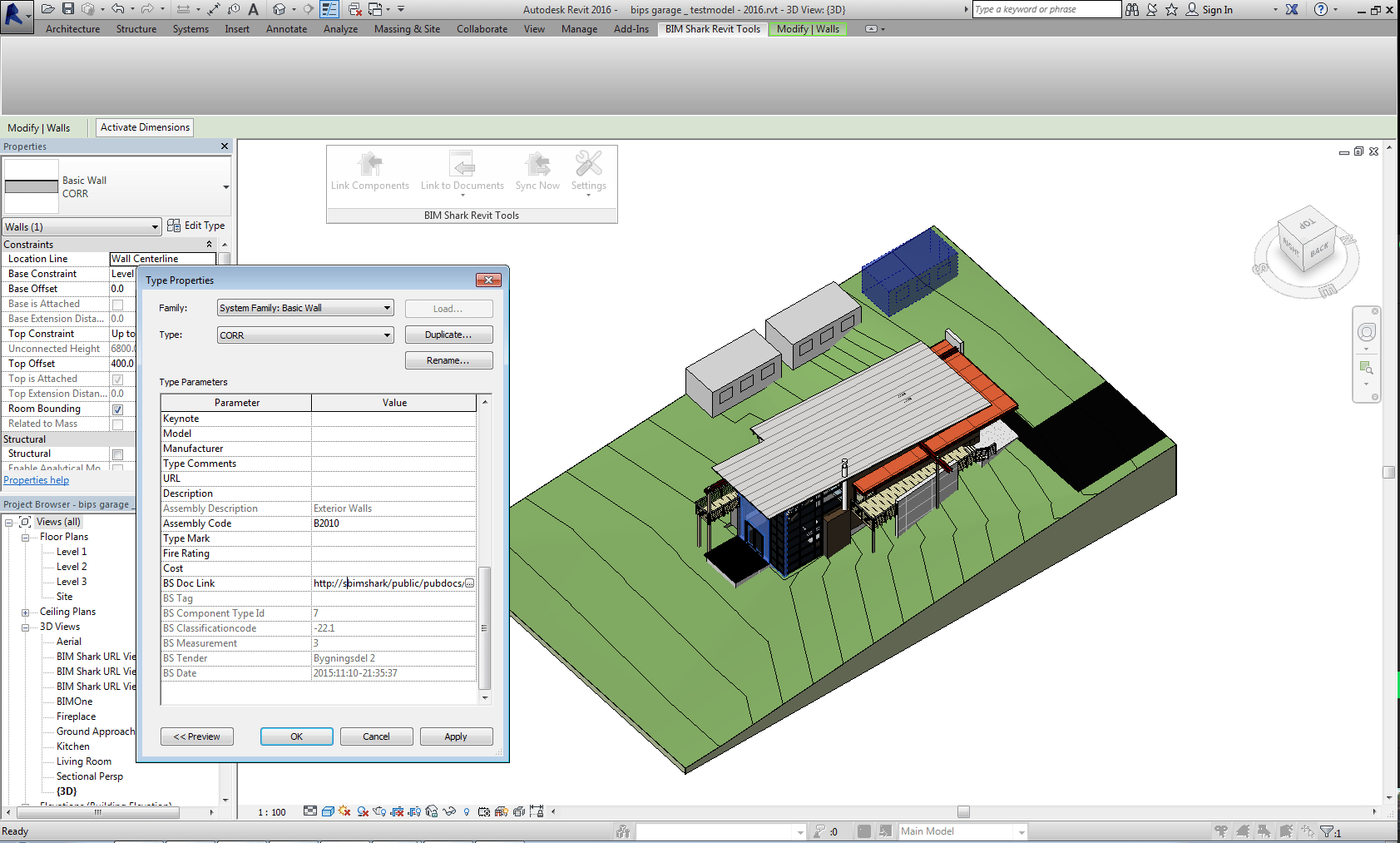
Task: Click the Undo arrow icon
Action: click(x=118, y=9)
